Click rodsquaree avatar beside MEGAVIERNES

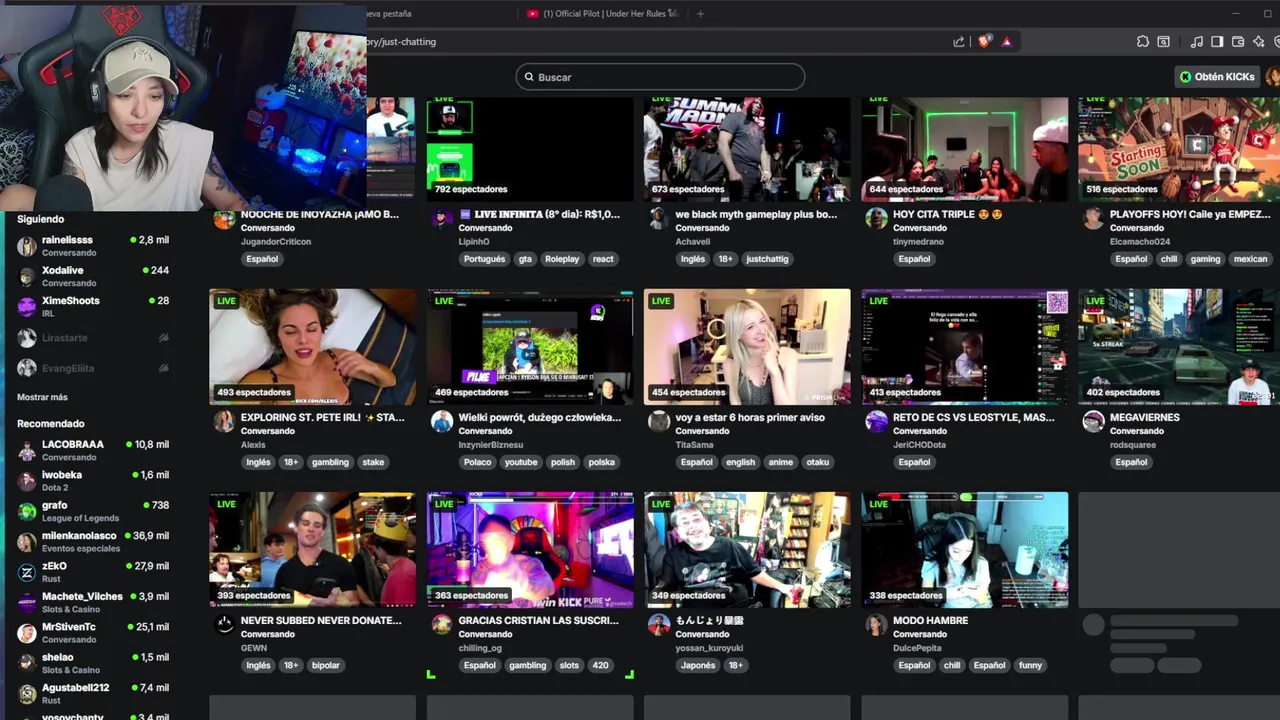1094,422
